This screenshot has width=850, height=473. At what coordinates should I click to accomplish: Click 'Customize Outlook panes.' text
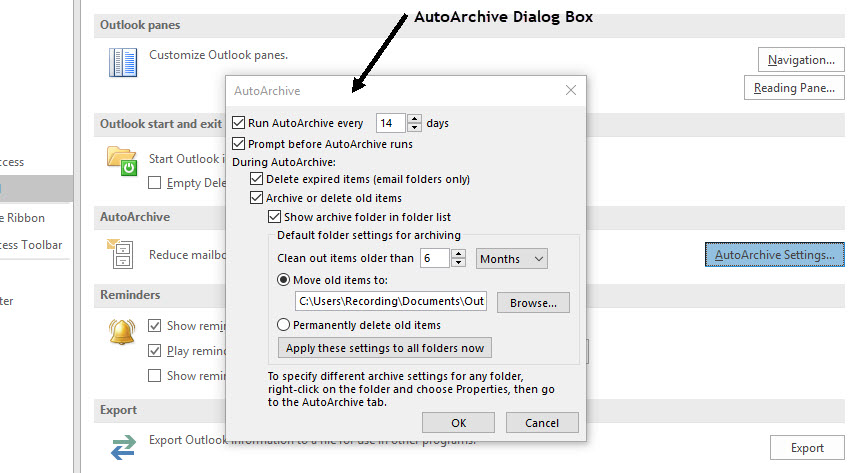click(218, 55)
